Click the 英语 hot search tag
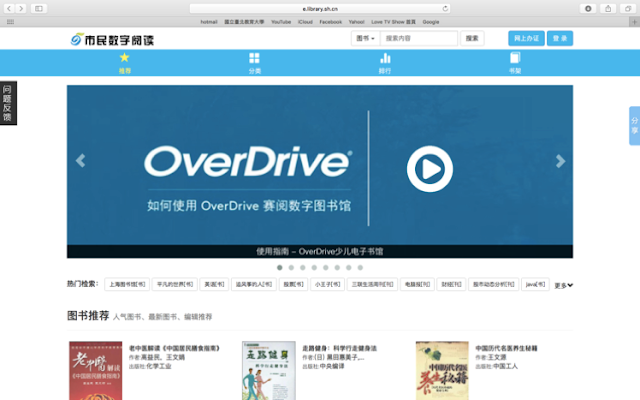640x400 pixels. pos(214,284)
